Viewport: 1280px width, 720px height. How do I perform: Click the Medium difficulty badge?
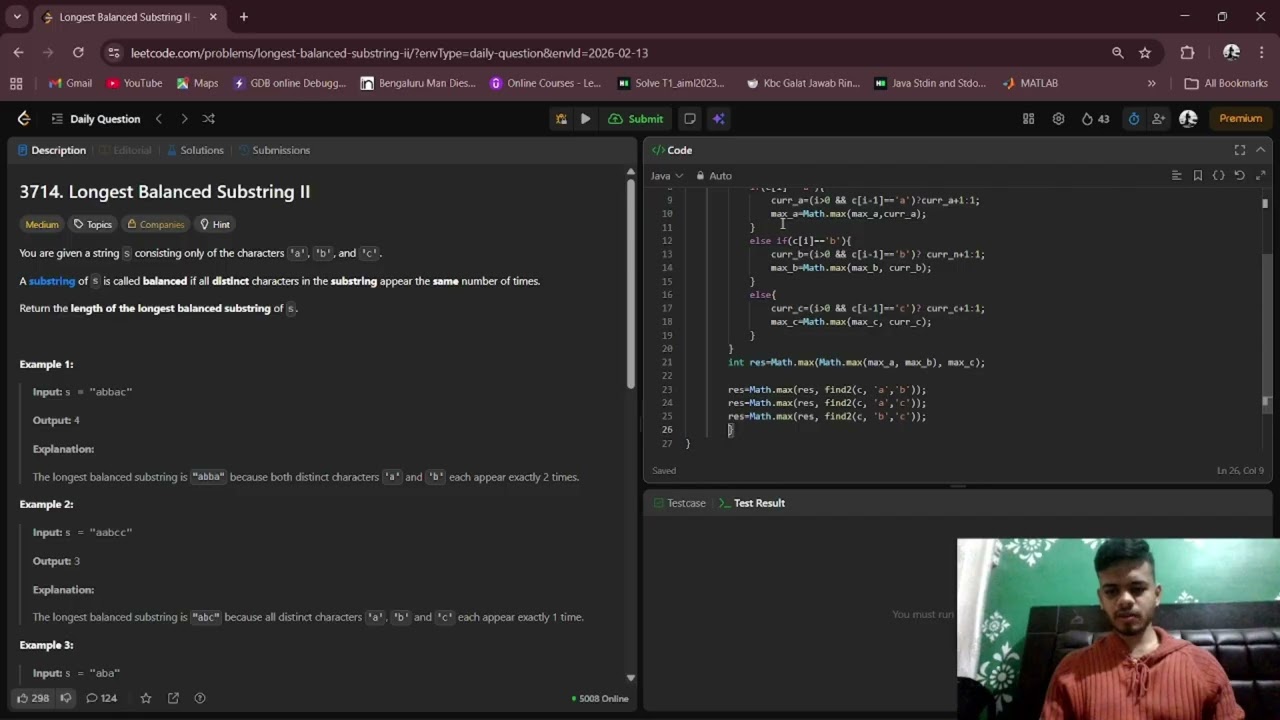(42, 224)
